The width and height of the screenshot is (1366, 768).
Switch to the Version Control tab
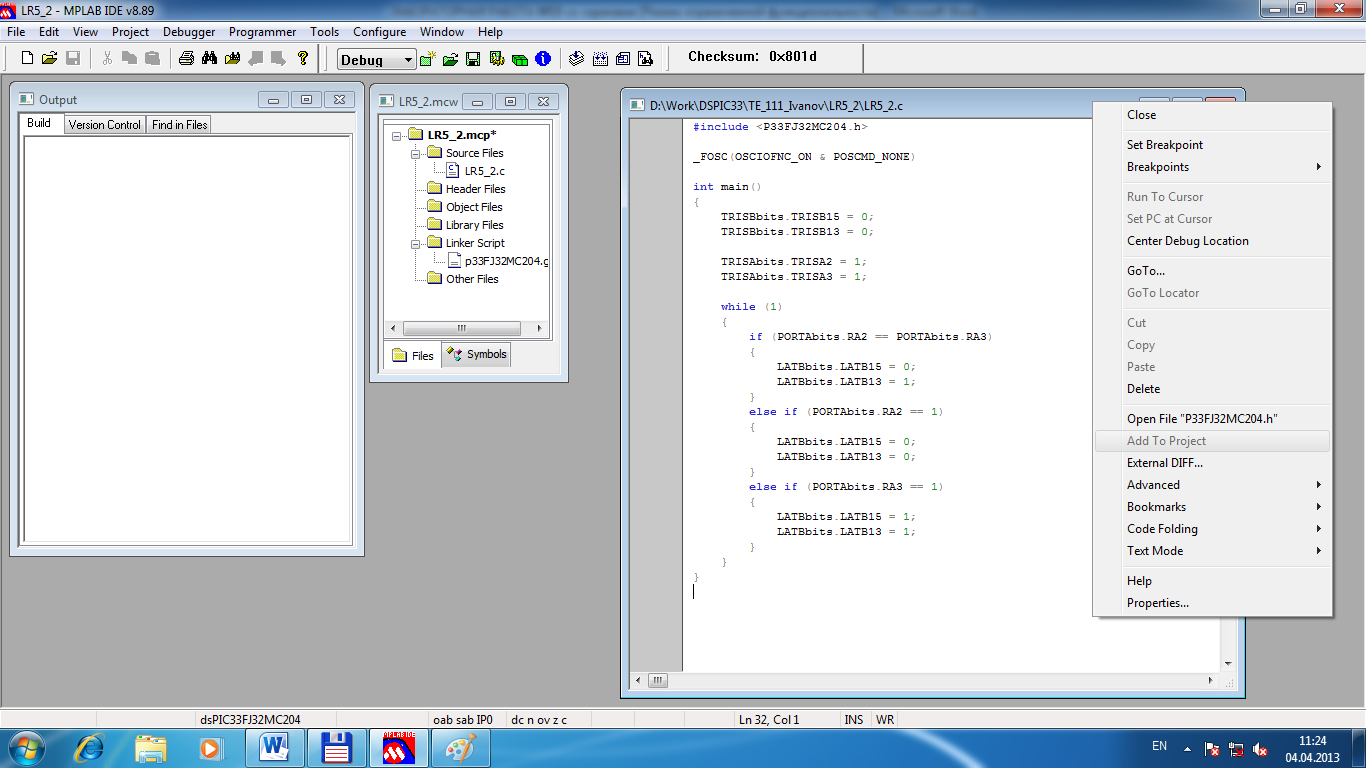(104, 125)
